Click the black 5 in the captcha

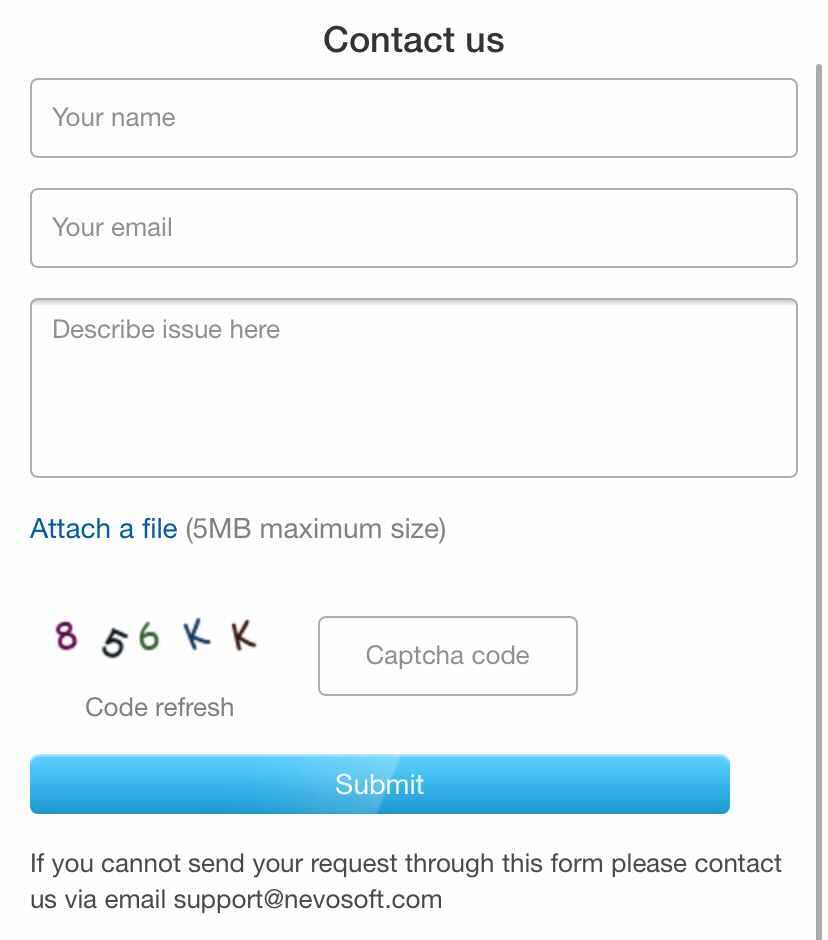pyautogui.click(x=114, y=643)
